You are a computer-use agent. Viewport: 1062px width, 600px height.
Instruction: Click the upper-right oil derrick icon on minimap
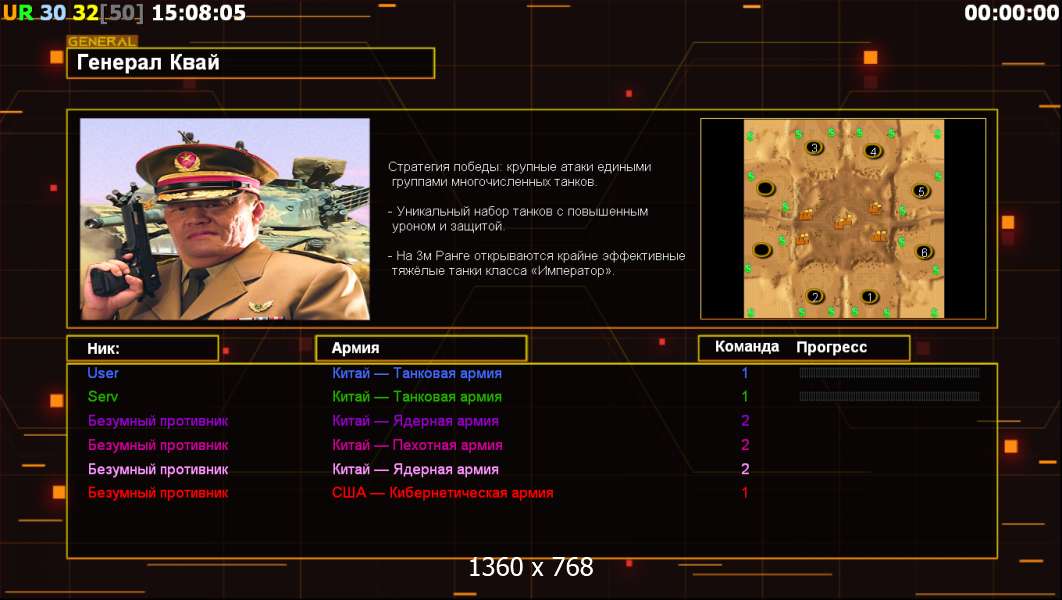pos(876,208)
